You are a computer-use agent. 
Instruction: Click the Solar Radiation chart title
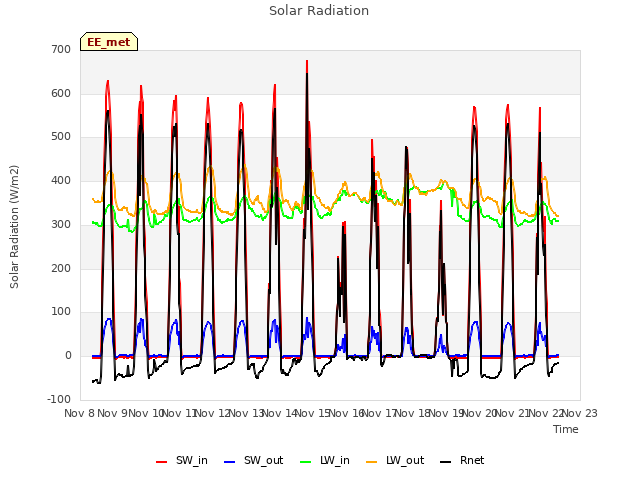click(x=319, y=11)
